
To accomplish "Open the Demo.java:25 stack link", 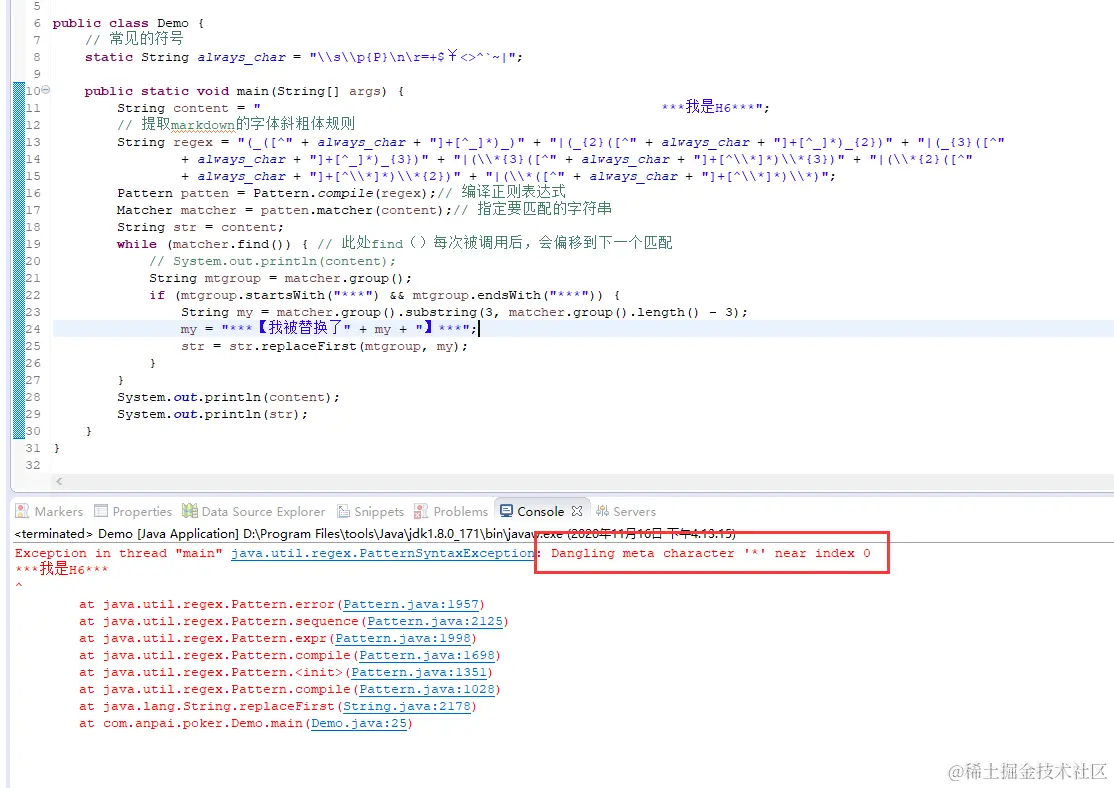I will [x=359, y=723].
